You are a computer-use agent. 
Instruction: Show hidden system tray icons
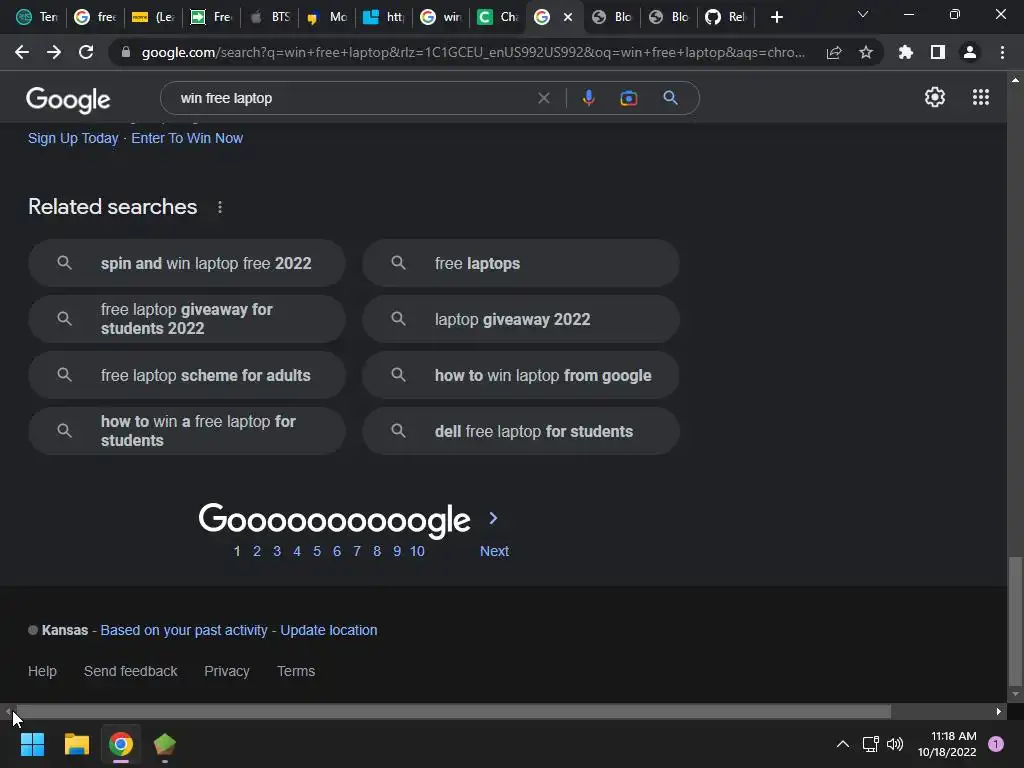pyautogui.click(x=843, y=744)
